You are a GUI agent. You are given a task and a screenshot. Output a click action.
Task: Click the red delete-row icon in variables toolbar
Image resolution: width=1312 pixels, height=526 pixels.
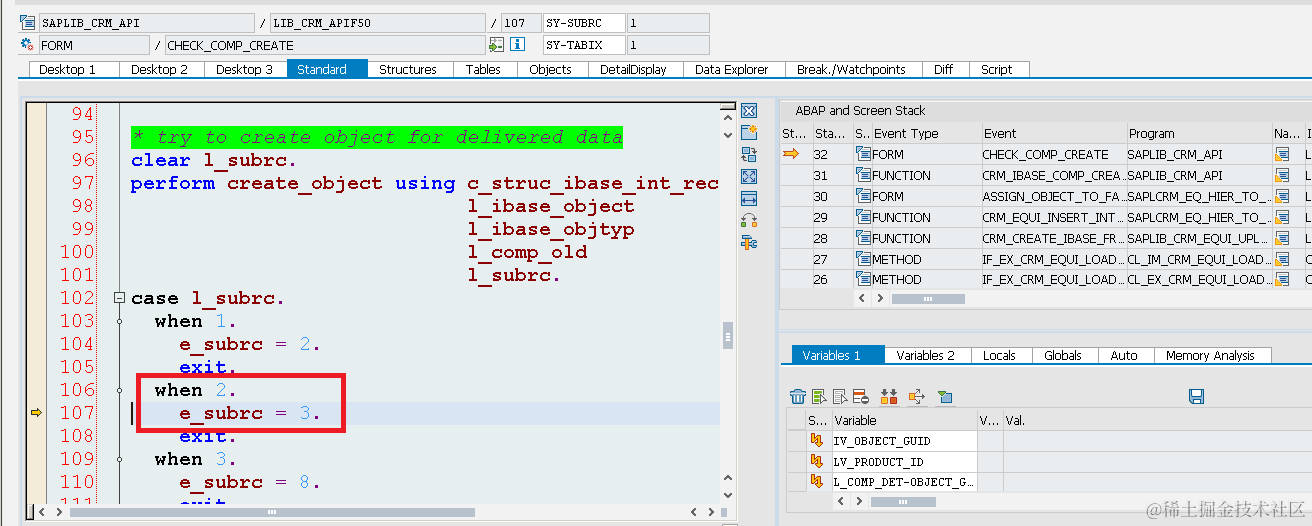tap(861, 397)
